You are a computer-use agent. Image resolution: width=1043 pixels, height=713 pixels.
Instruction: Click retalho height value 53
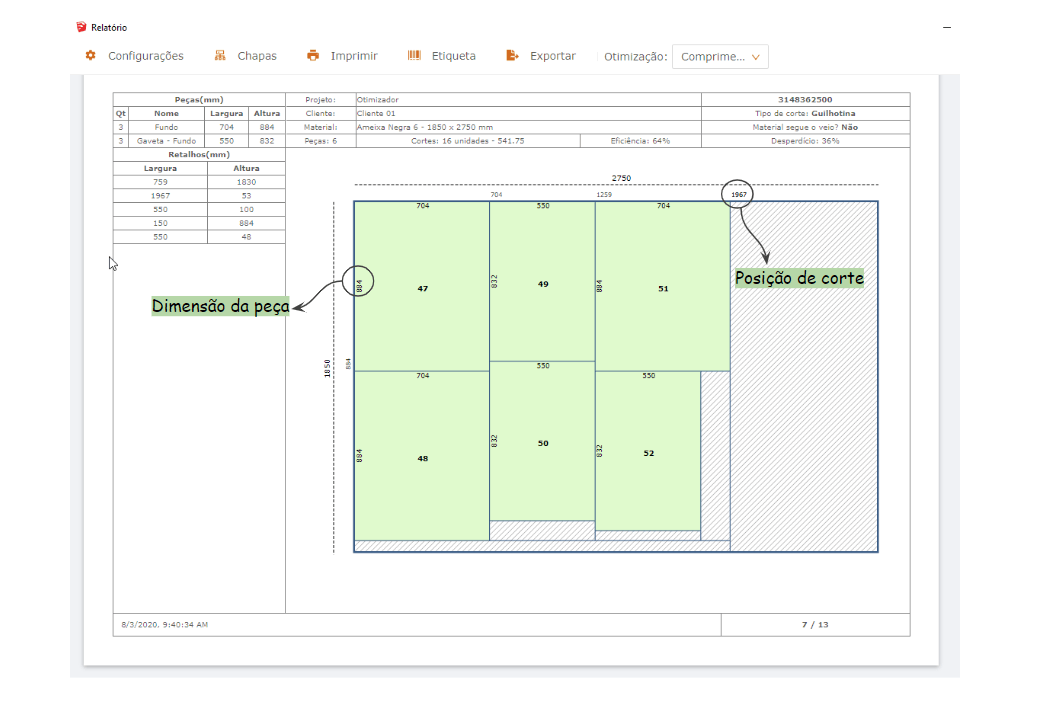coord(246,196)
